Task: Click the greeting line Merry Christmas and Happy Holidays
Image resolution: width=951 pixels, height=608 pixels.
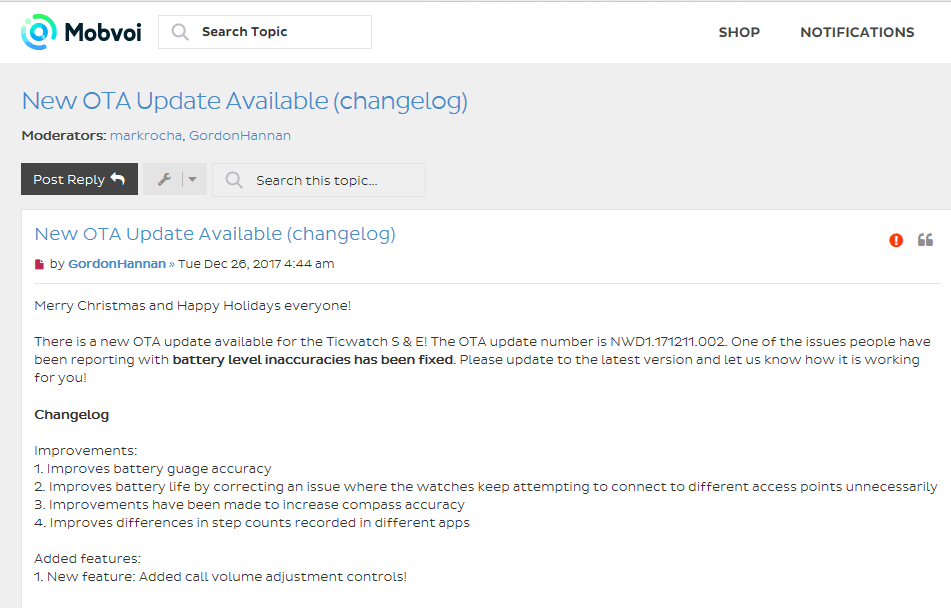Action: pos(193,306)
